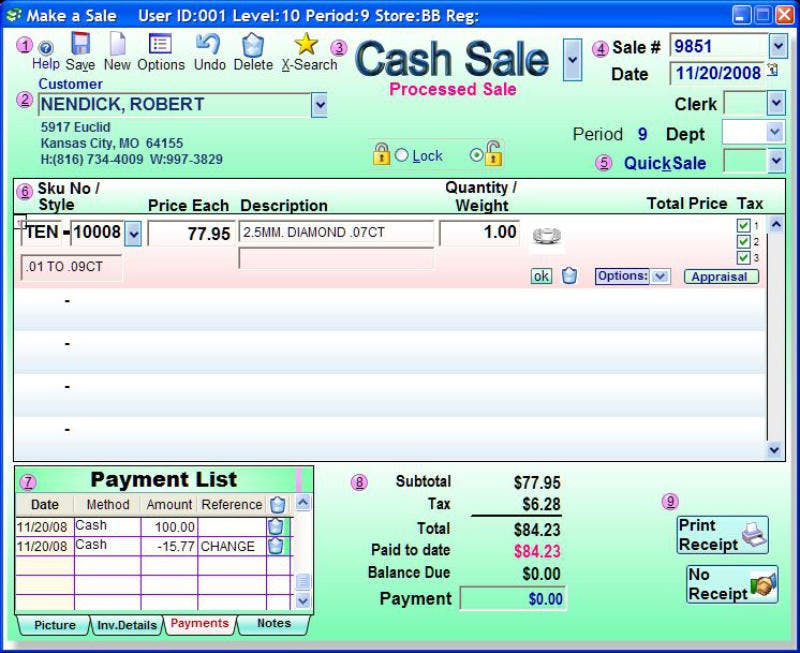Expand the line item Options dropdown
Viewport: 800px width, 653px height.
tap(660, 277)
